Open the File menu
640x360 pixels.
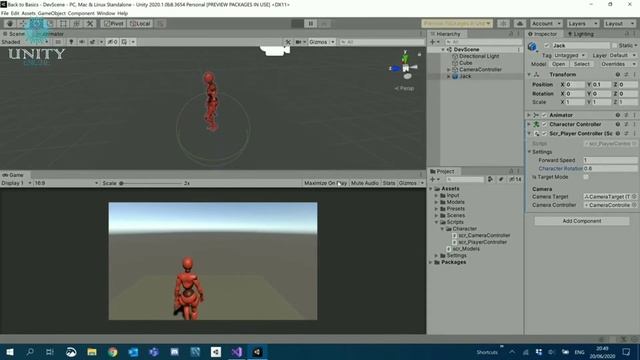[5, 13]
